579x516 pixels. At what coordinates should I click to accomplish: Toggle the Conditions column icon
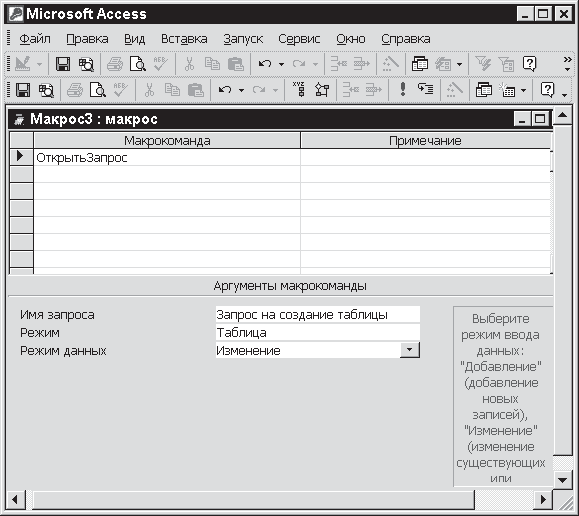tap(322, 89)
